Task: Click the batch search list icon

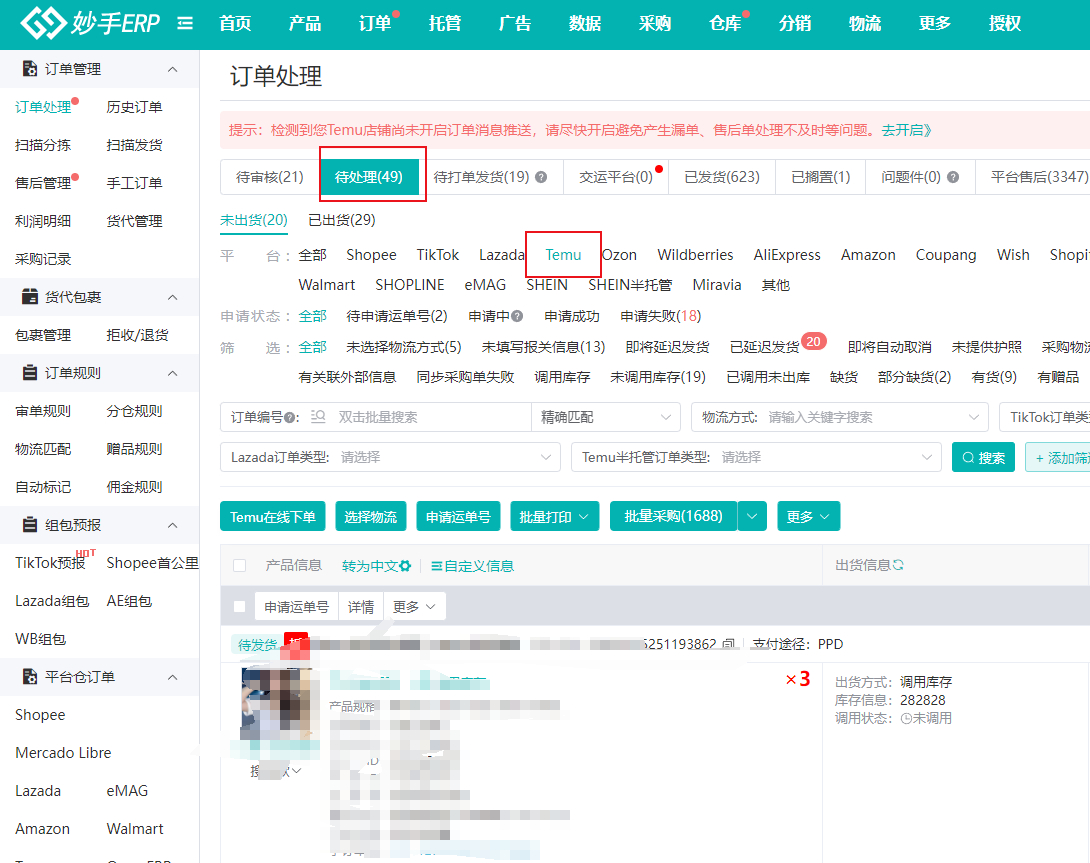Action: point(318,417)
